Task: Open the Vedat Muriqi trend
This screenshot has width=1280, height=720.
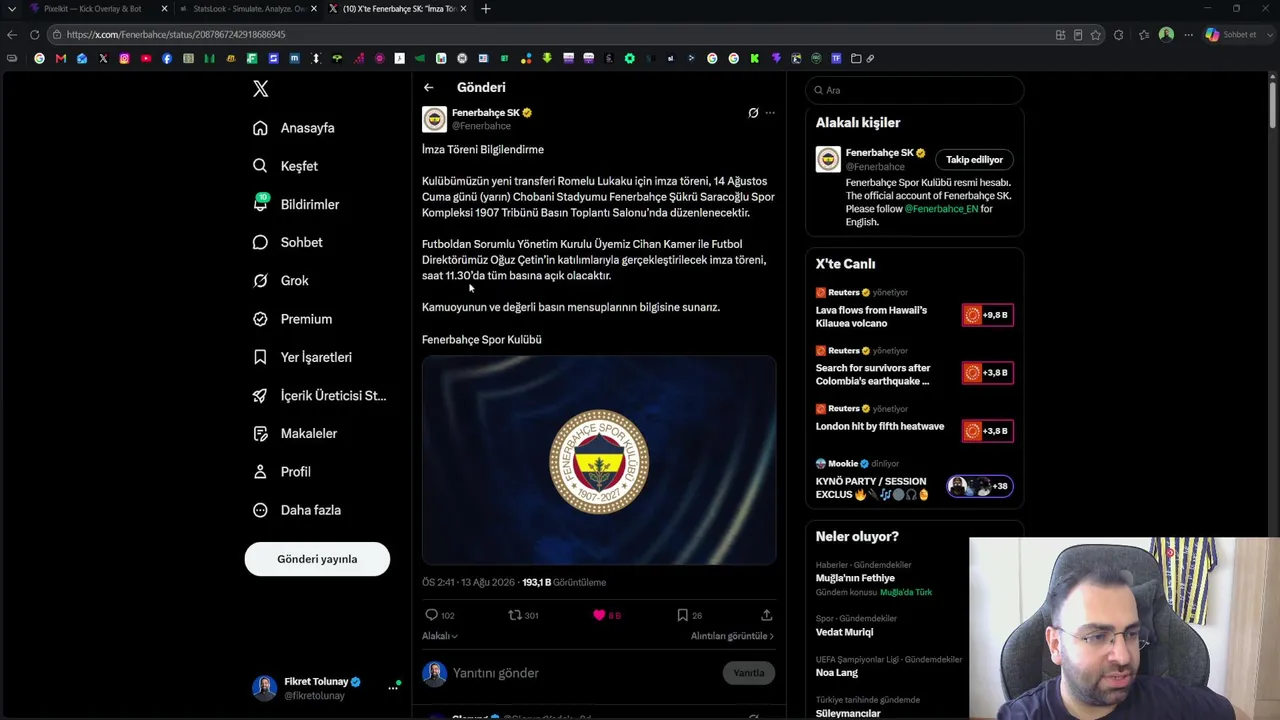Action: point(844,632)
